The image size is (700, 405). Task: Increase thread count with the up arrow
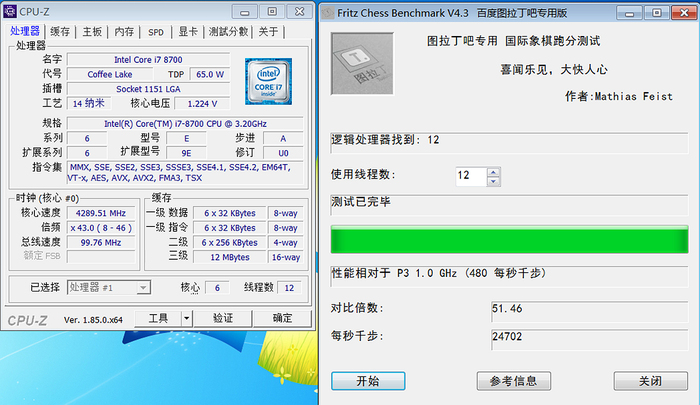(x=493, y=172)
